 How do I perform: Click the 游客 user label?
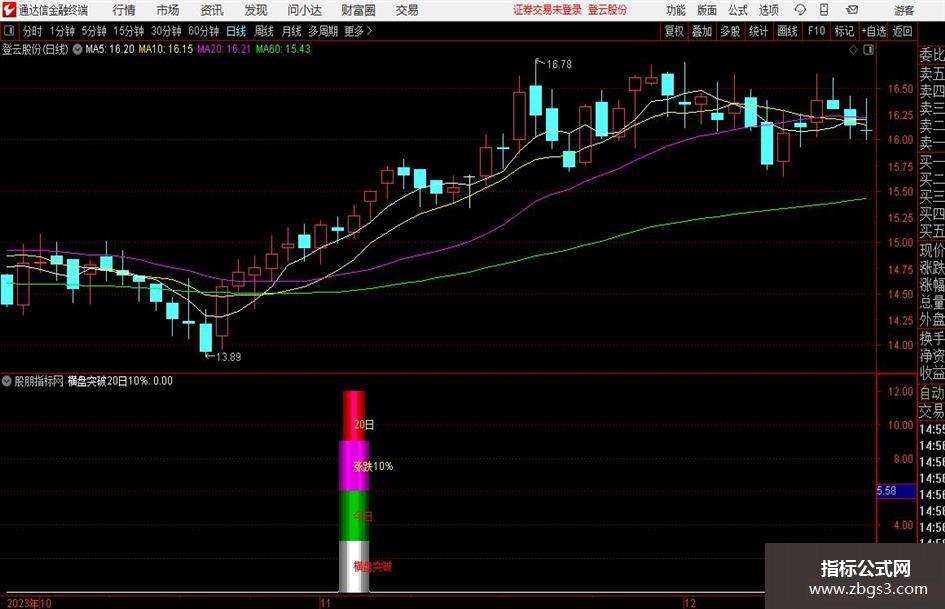tap(903, 10)
